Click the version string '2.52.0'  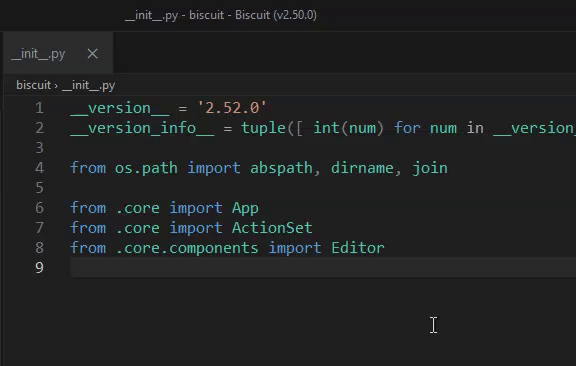[x=232, y=108]
